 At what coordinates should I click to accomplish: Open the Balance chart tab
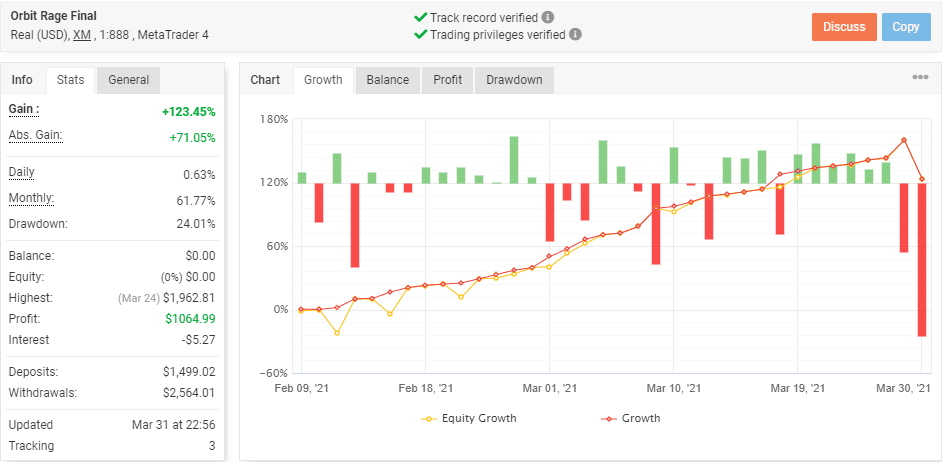[x=387, y=80]
